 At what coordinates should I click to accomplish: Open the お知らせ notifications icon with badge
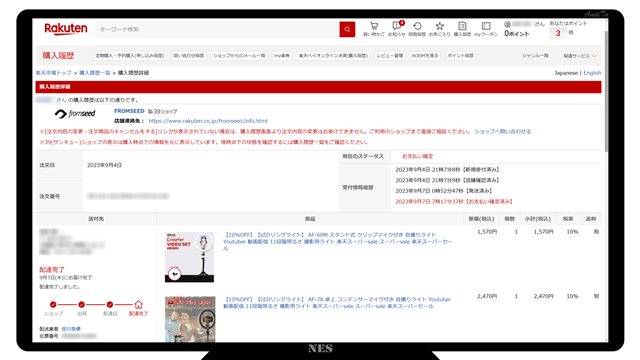pyautogui.click(x=396, y=29)
